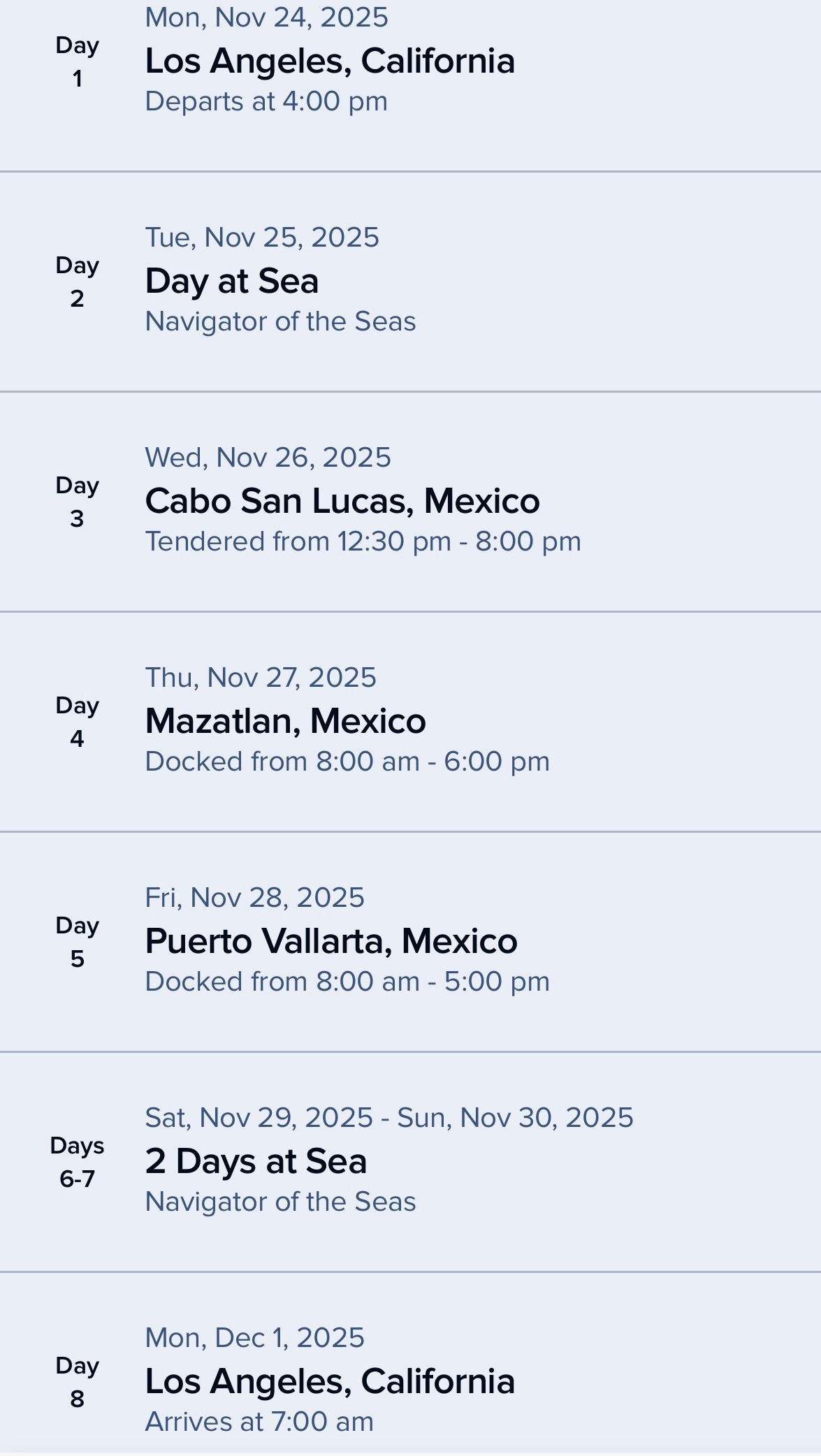The height and width of the screenshot is (1456, 821).
Task: Click the 'Arrives at 7:00 am' text
Action: [259, 1422]
